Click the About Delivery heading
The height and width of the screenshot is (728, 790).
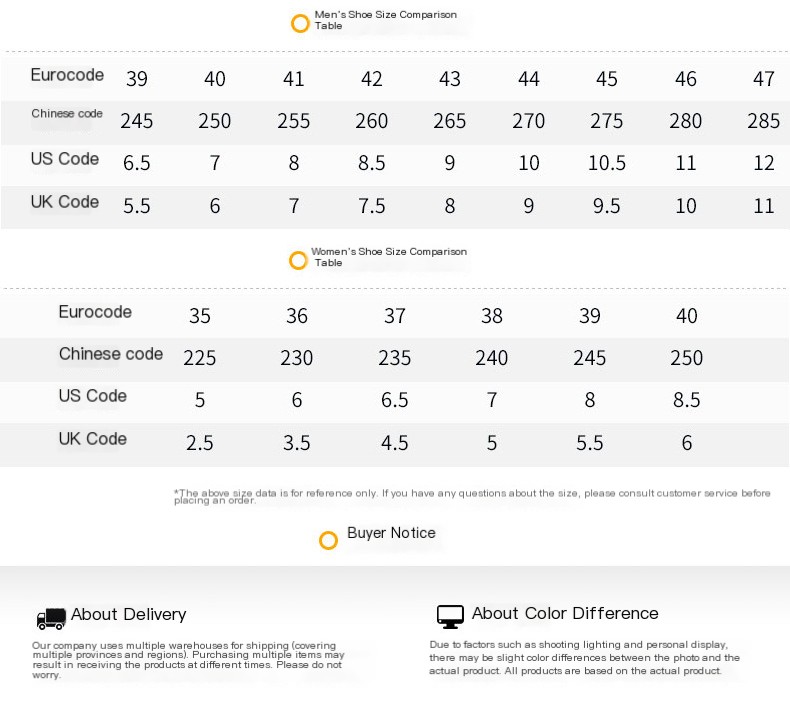click(128, 614)
